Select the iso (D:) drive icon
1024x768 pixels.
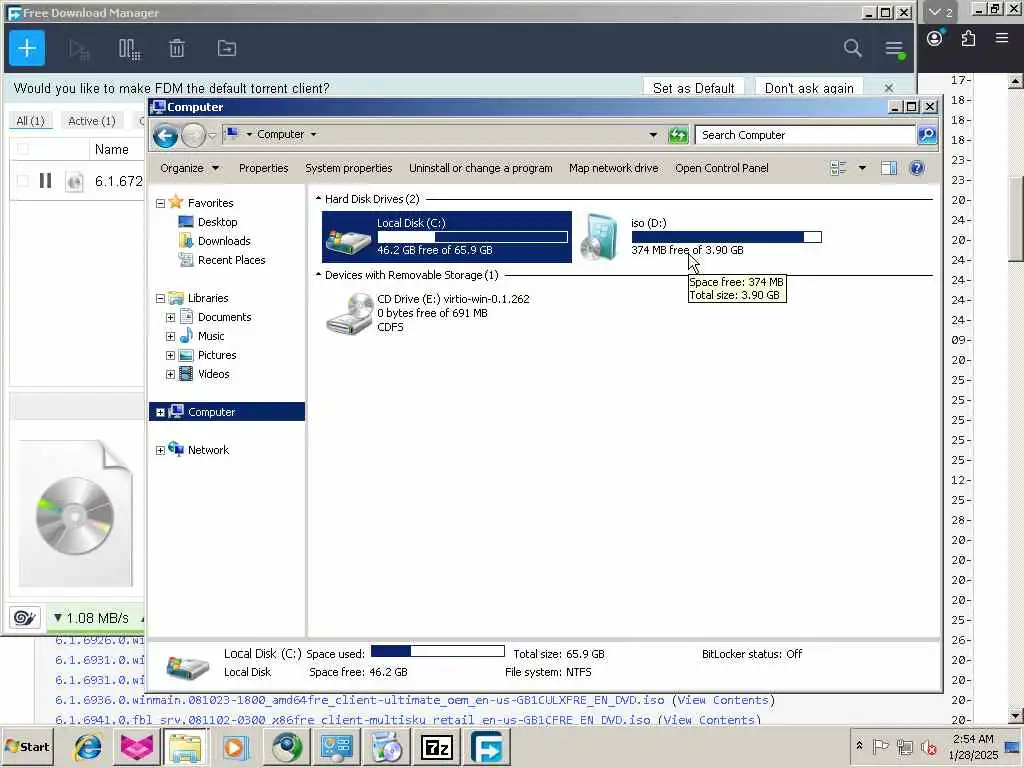point(600,236)
